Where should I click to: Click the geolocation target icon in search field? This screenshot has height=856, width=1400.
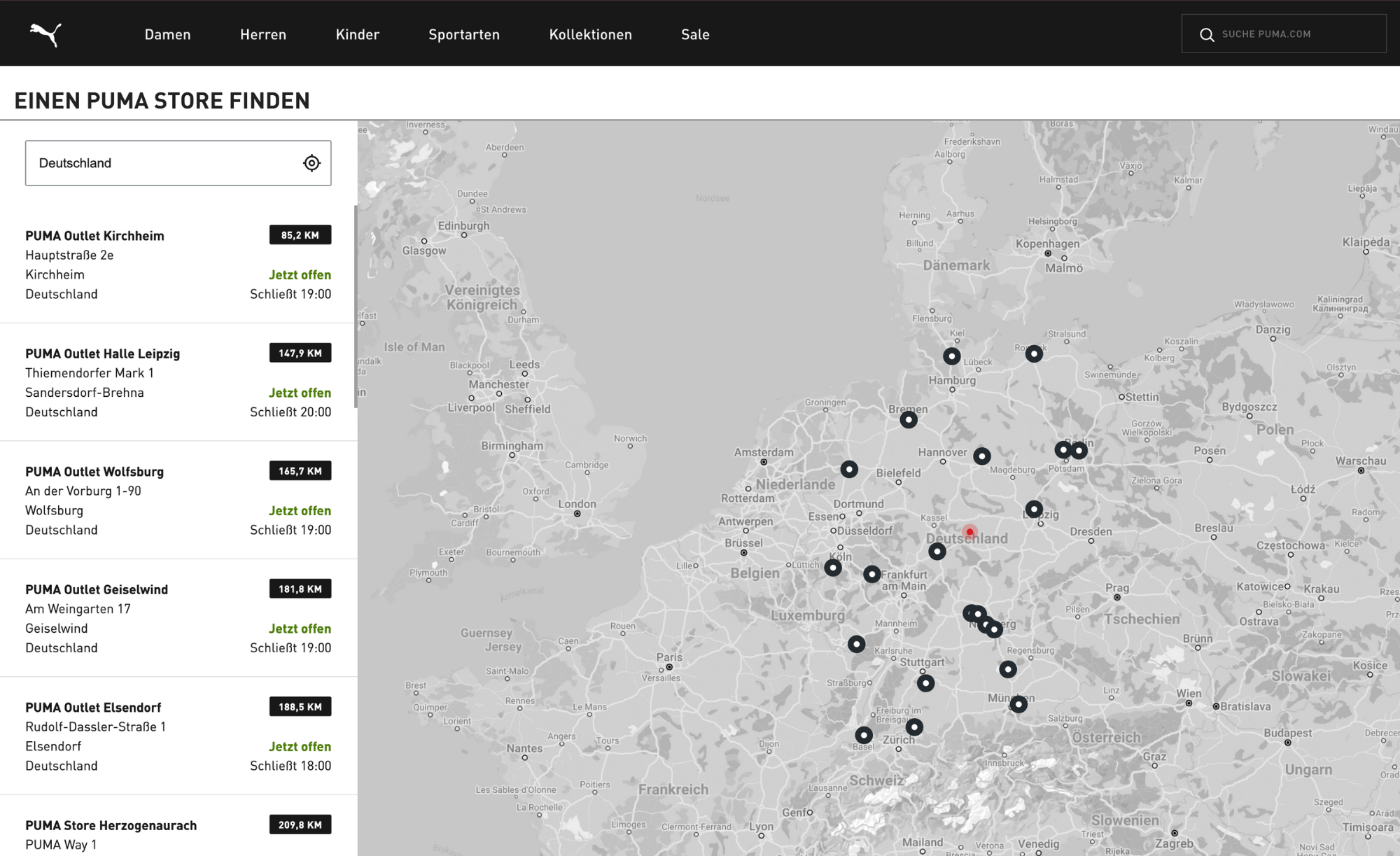pos(312,163)
